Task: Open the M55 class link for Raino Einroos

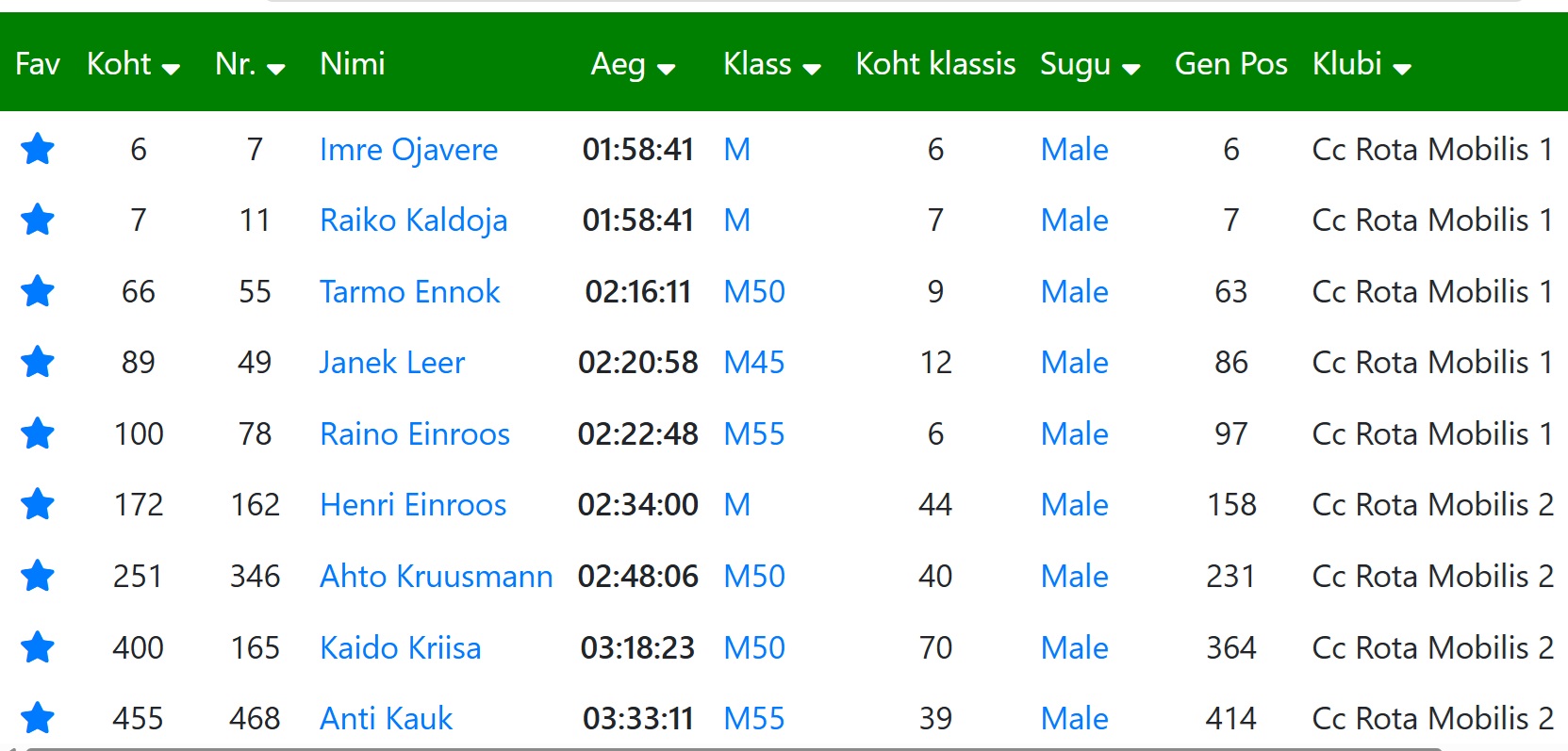Action: tap(753, 433)
